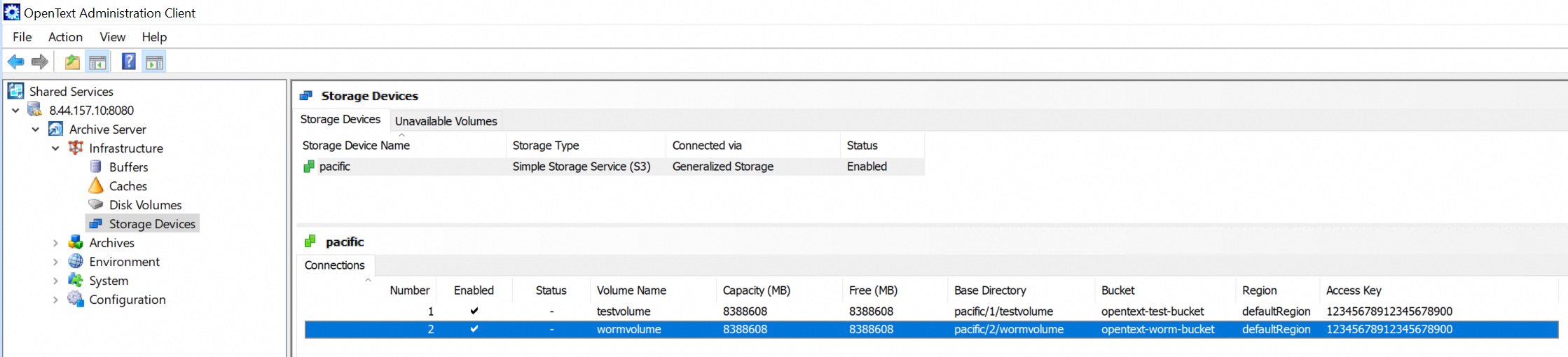The height and width of the screenshot is (357, 1568).
Task: Toggle Enabled checkmark for wormvolume row
Action: 474,329
